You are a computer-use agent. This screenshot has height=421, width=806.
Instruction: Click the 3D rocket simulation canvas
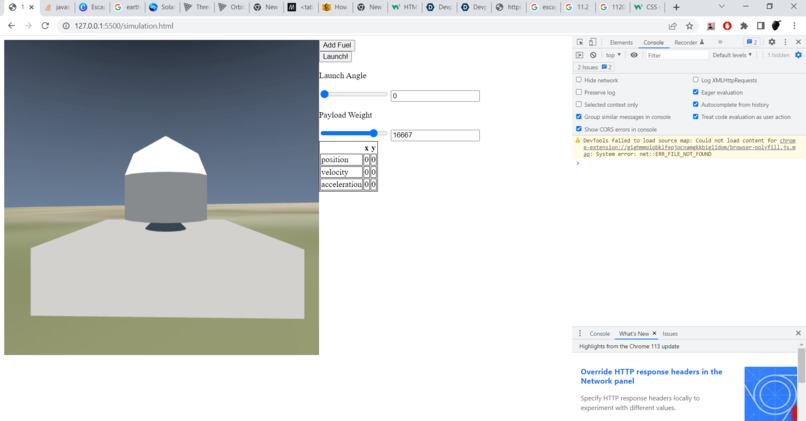(161, 197)
